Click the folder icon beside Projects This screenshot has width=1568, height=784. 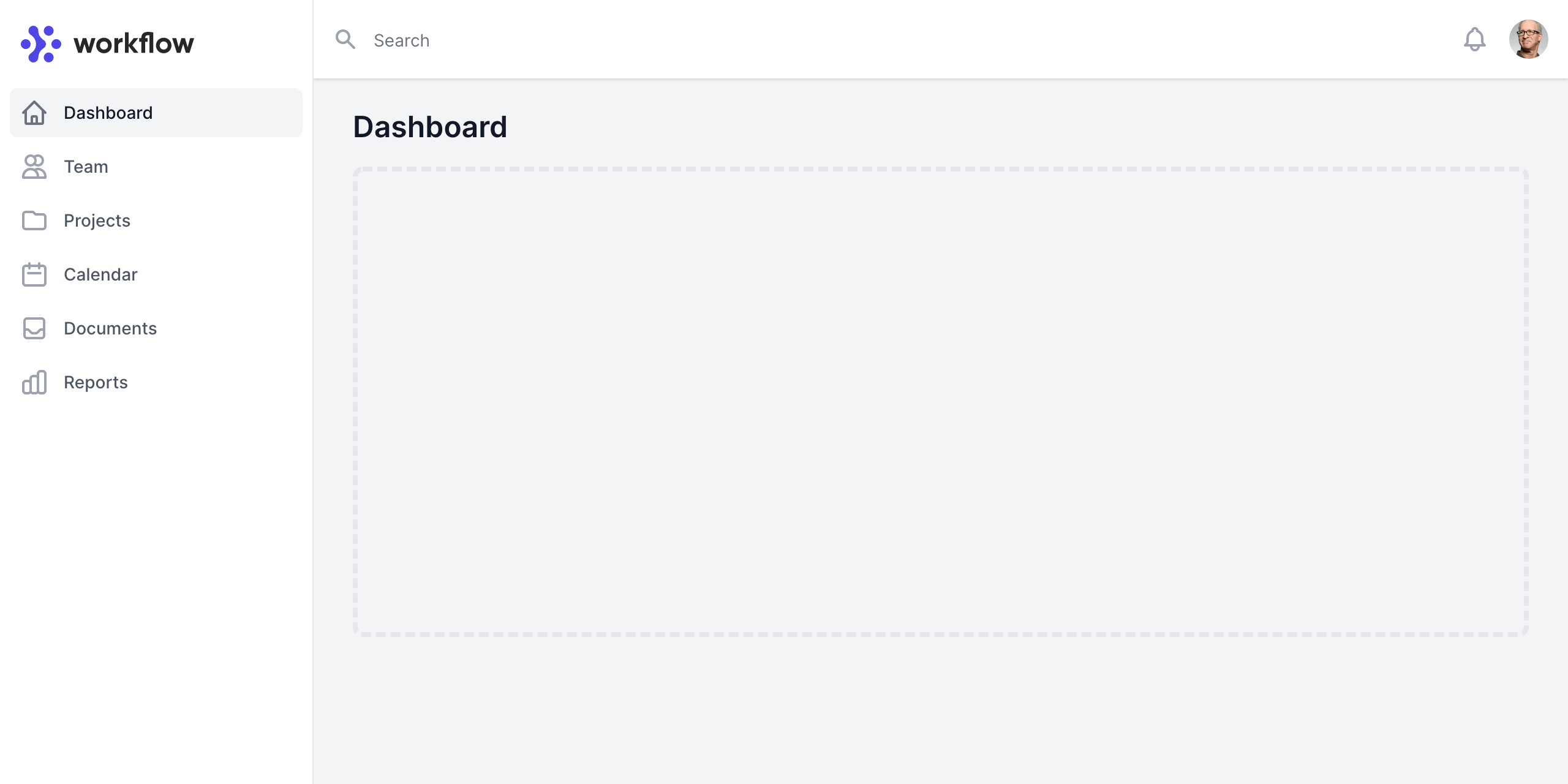[x=34, y=221]
